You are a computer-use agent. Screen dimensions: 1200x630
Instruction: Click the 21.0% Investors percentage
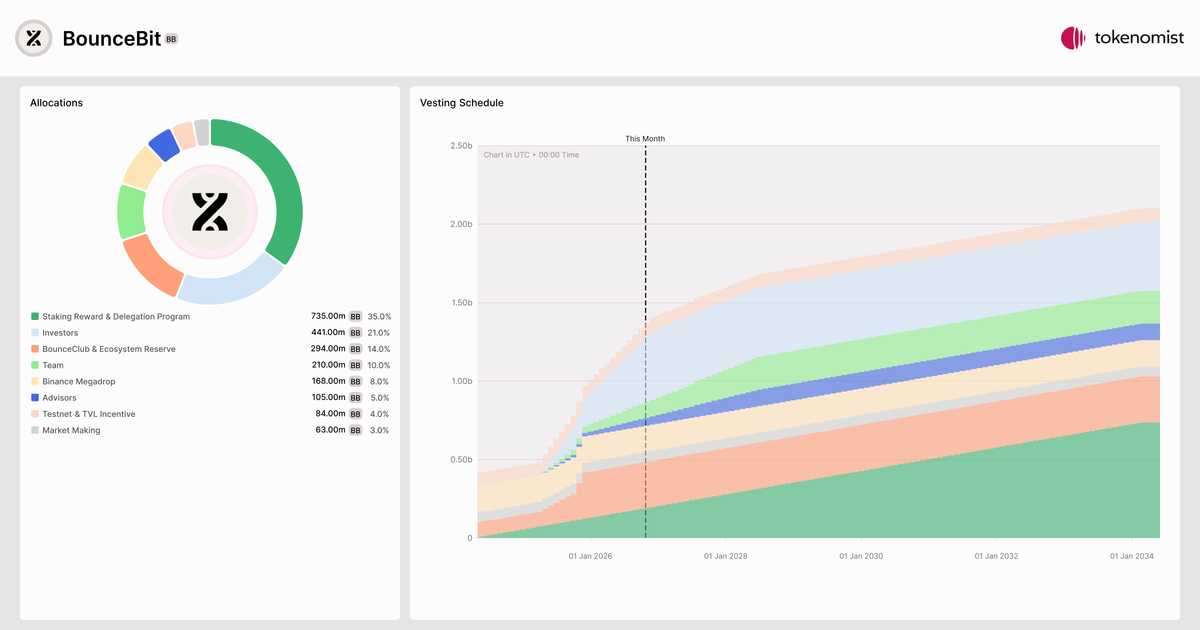click(x=379, y=333)
